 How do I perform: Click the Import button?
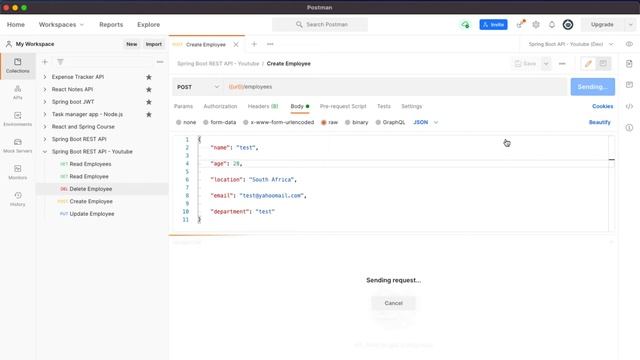pyautogui.click(x=154, y=44)
